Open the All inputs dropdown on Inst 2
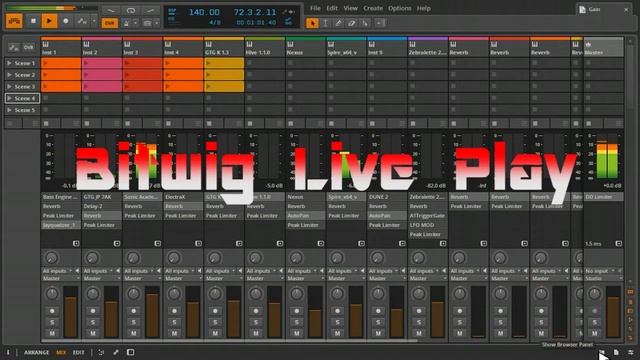This screenshot has height=360, width=640. click(98, 271)
